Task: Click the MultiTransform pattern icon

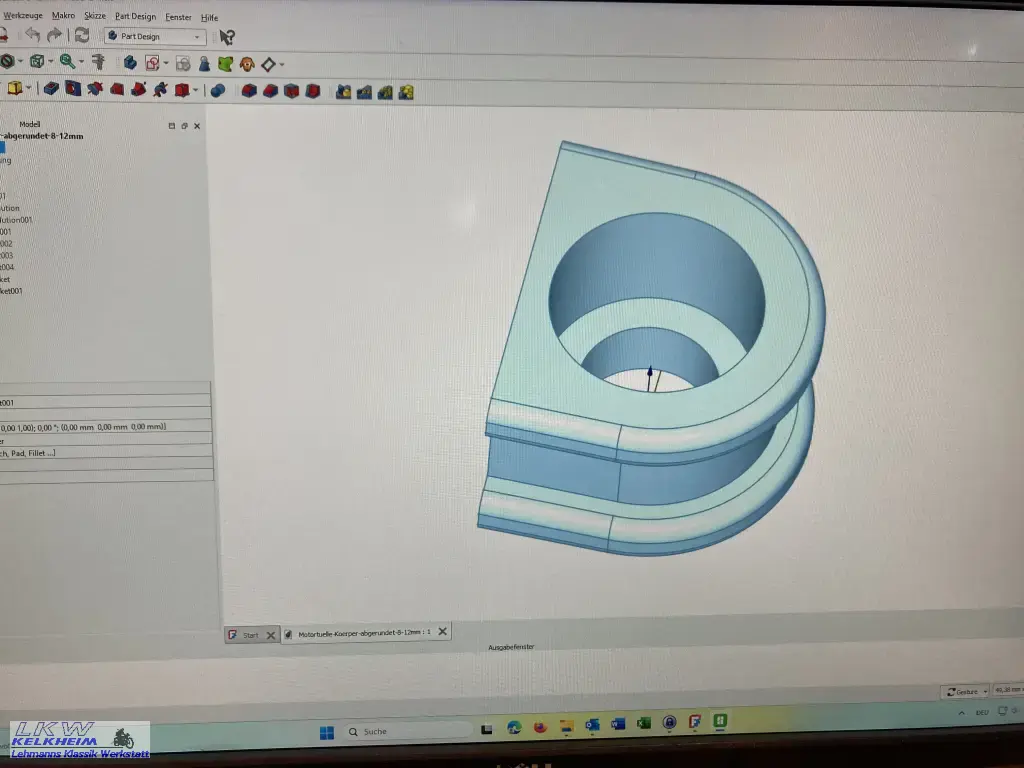Action: pos(406,93)
